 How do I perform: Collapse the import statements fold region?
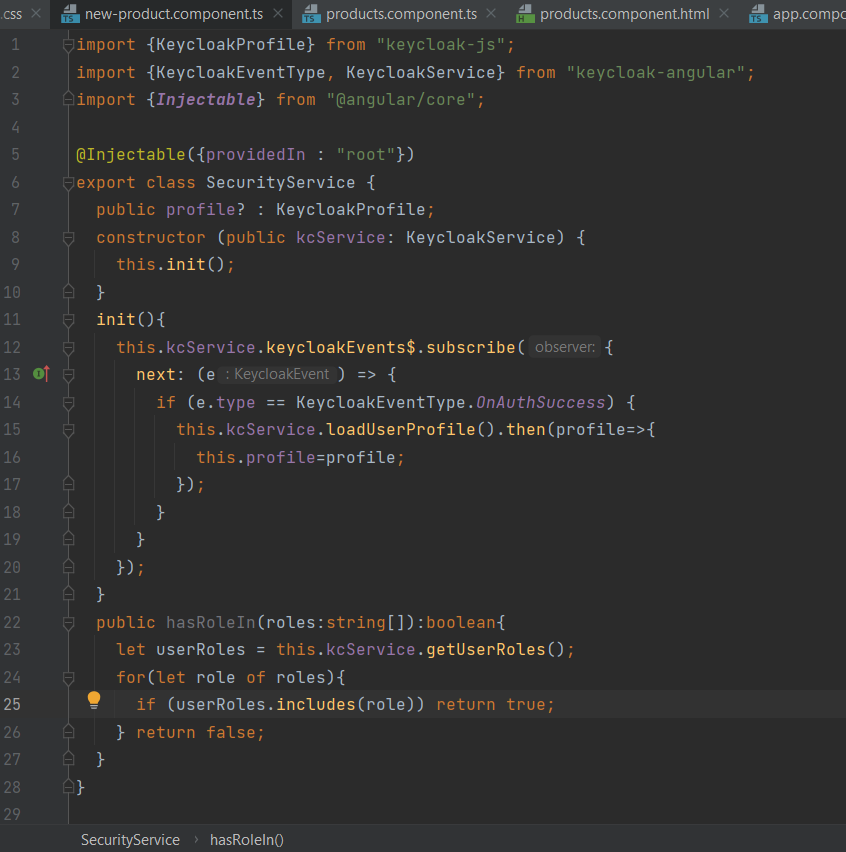pyautogui.click(x=68, y=44)
